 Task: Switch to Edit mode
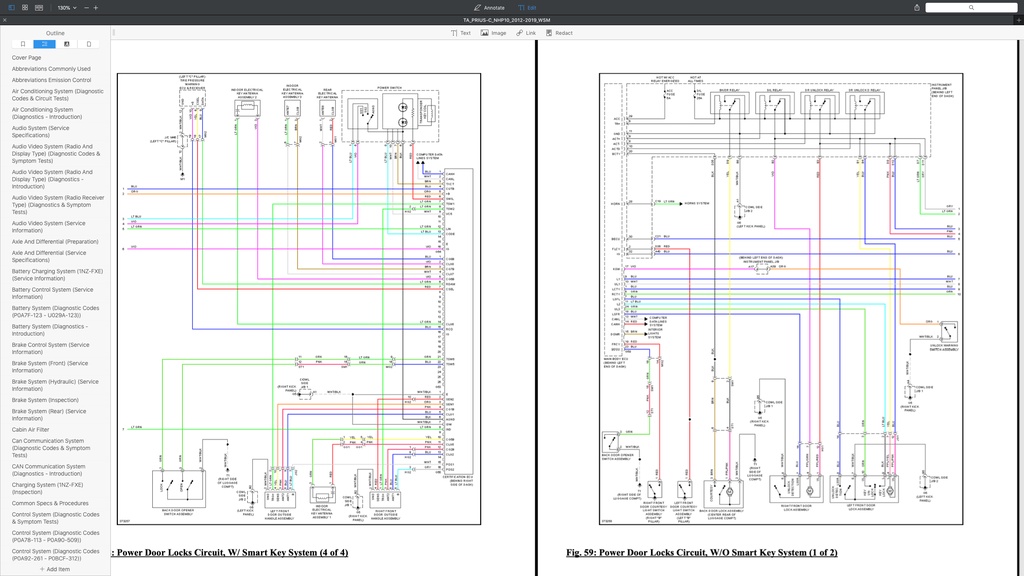[527, 8]
